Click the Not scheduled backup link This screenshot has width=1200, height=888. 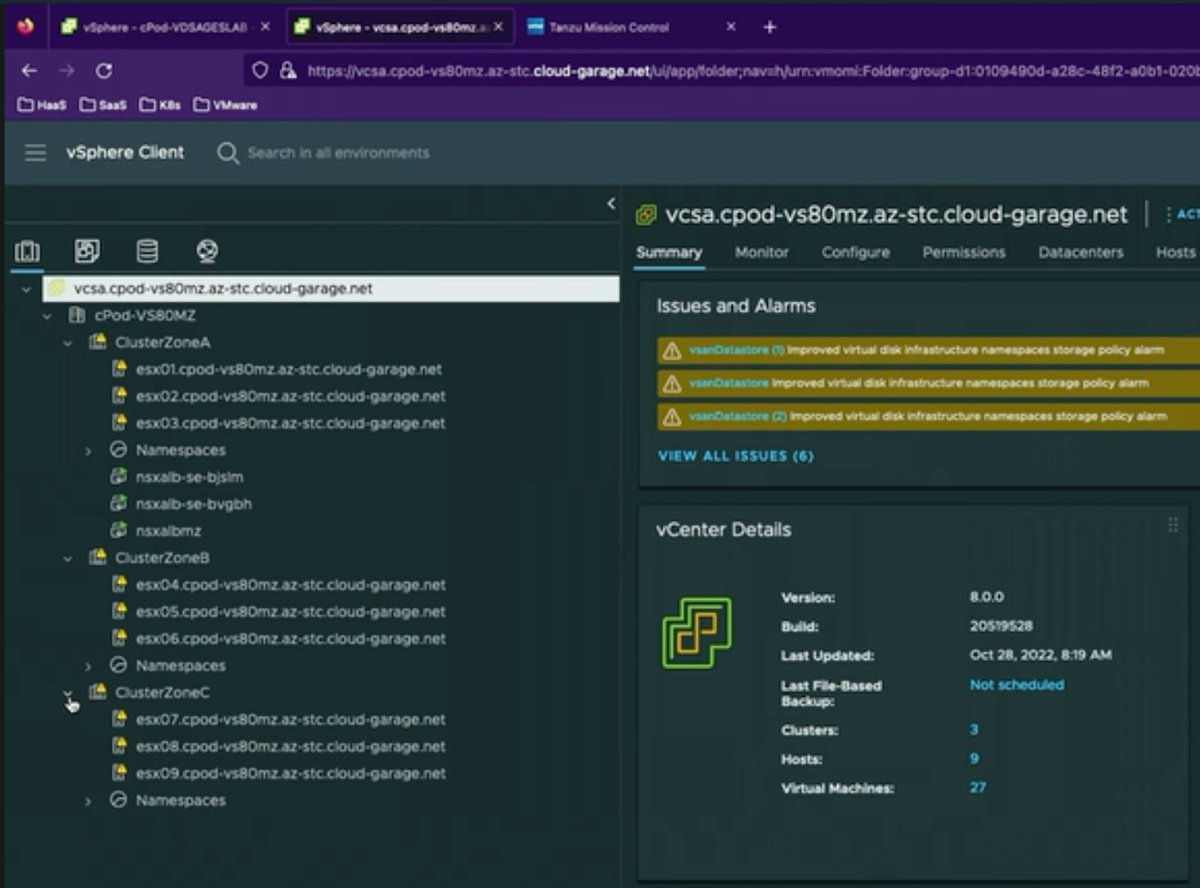point(1017,685)
